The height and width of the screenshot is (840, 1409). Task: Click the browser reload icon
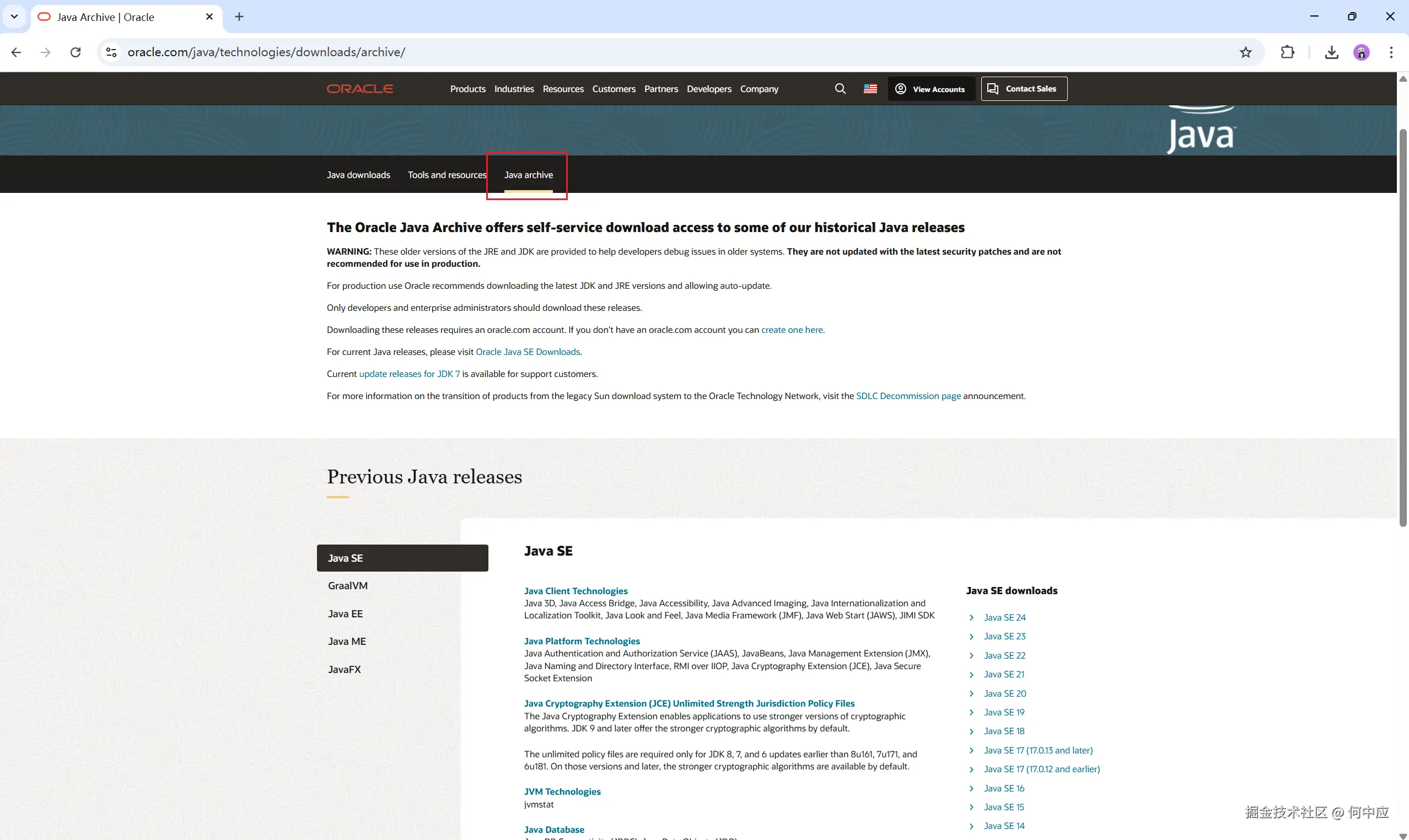[x=76, y=52]
